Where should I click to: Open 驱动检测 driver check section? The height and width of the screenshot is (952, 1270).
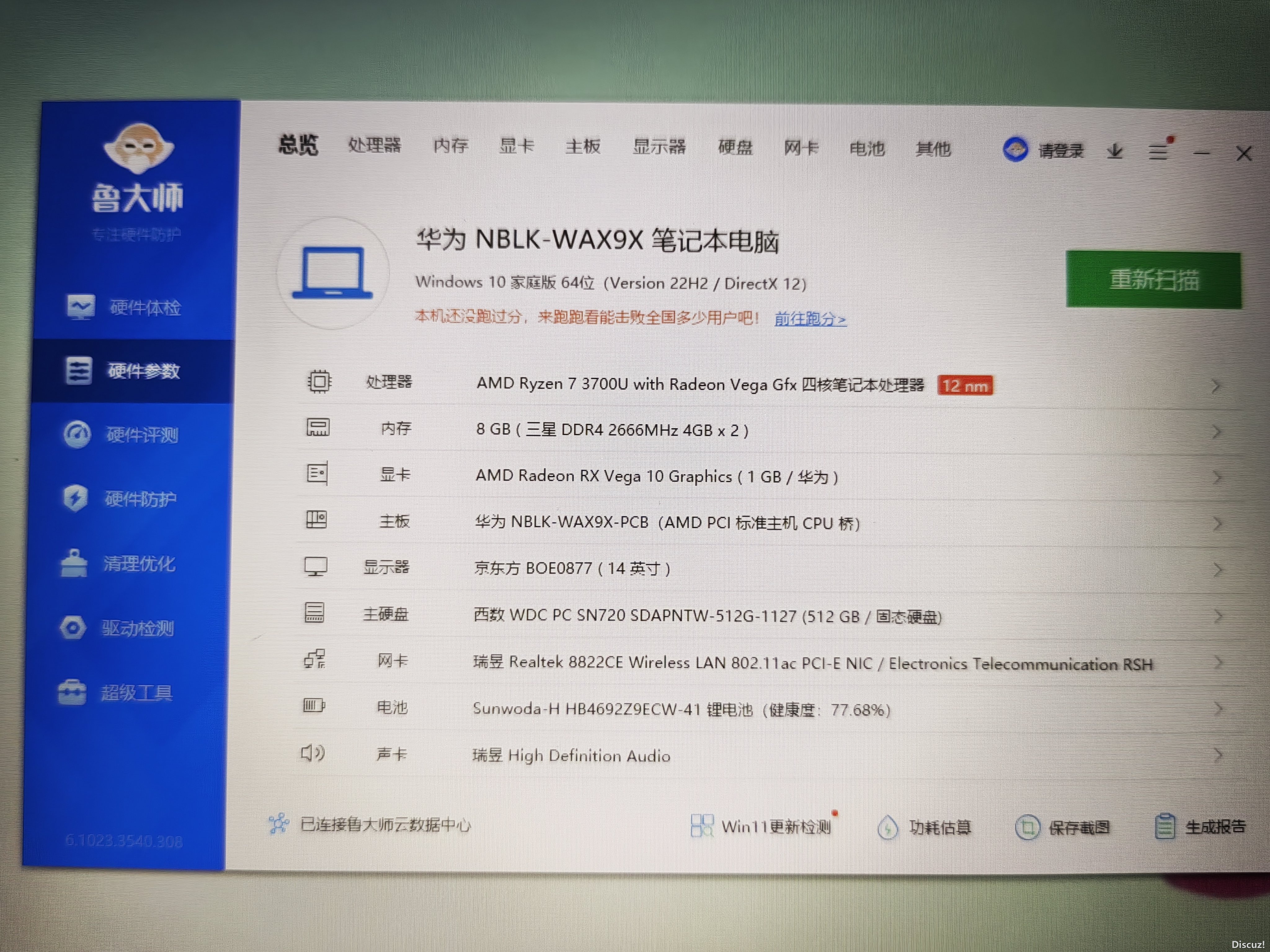click(x=117, y=628)
